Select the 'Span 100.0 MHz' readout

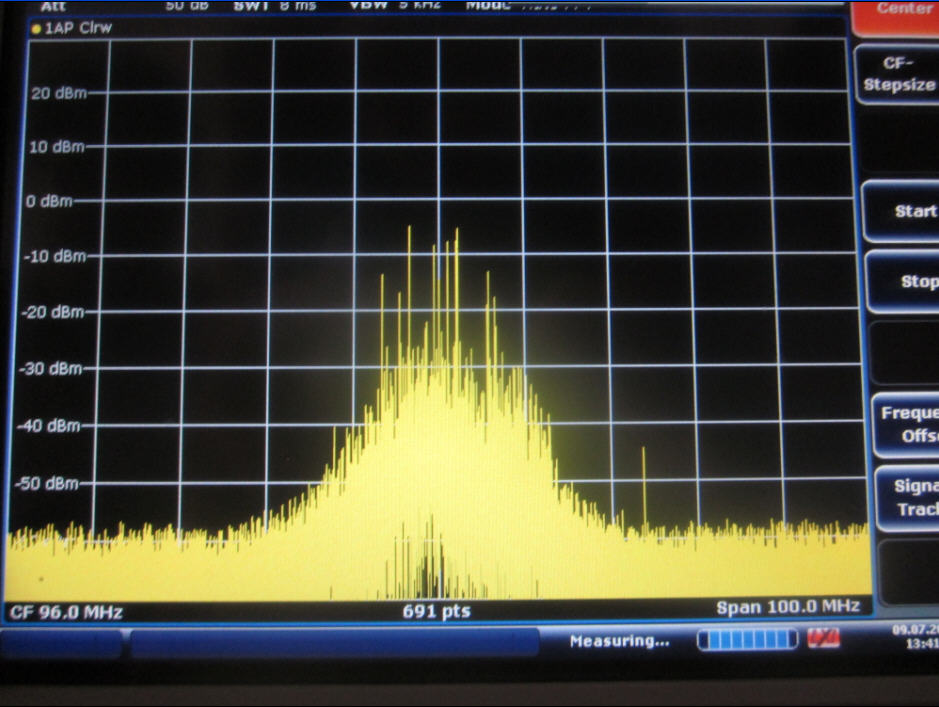[788, 607]
